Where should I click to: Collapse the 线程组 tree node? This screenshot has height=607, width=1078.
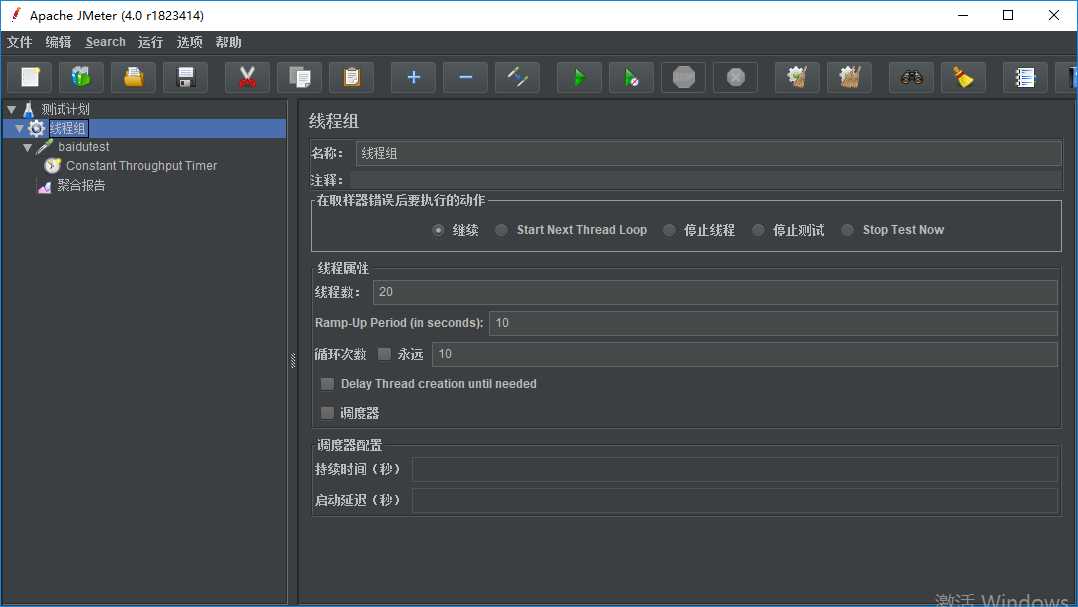pyautogui.click(x=19, y=129)
